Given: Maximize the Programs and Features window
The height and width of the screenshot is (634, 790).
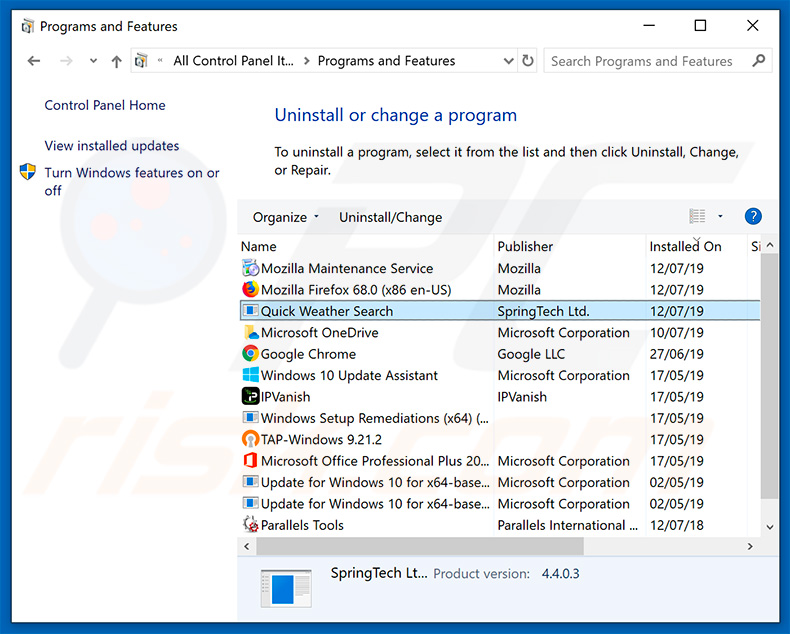Looking at the screenshot, I should 700,25.
